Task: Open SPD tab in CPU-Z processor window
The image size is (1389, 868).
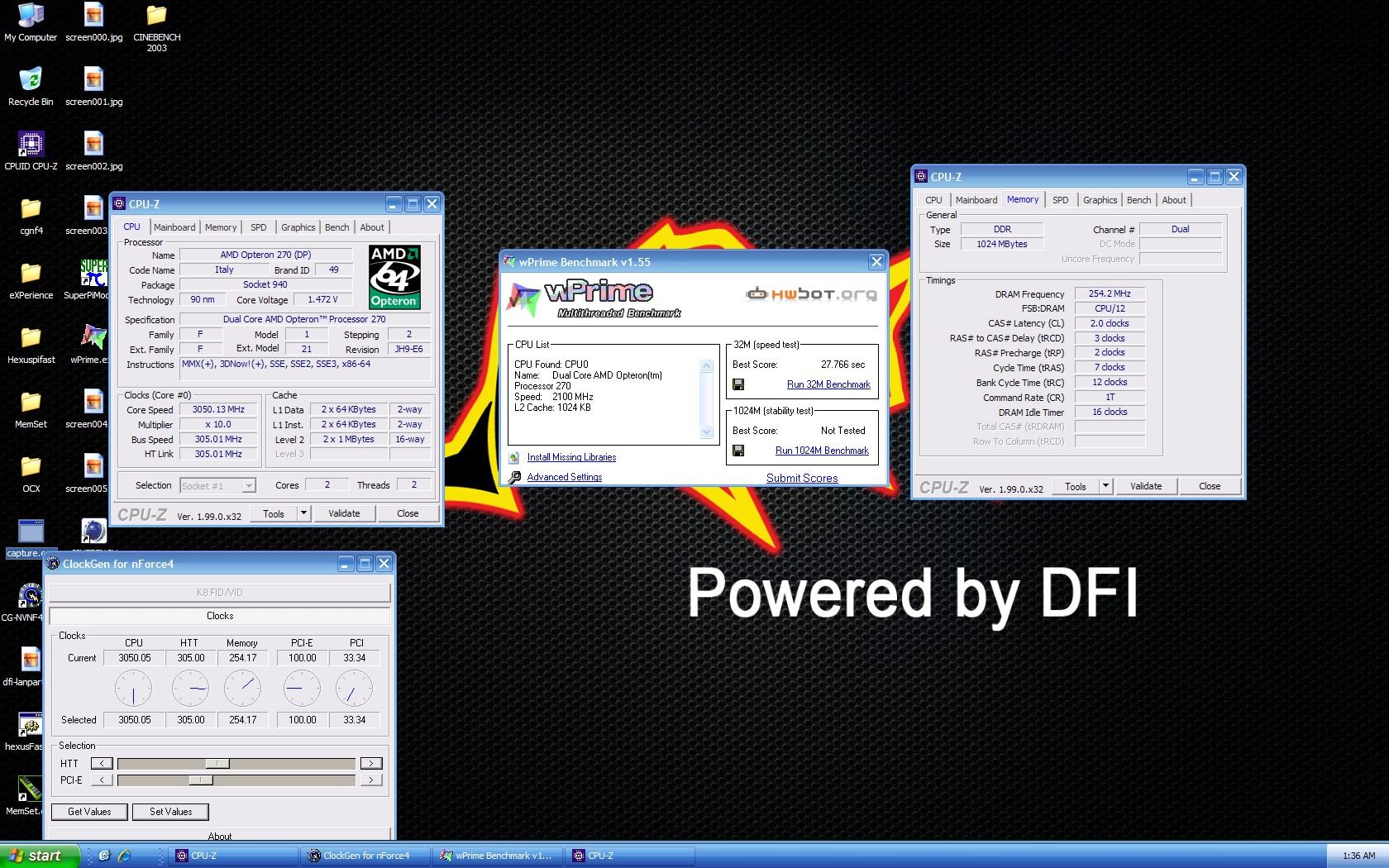Action: click(x=259, y=227)
